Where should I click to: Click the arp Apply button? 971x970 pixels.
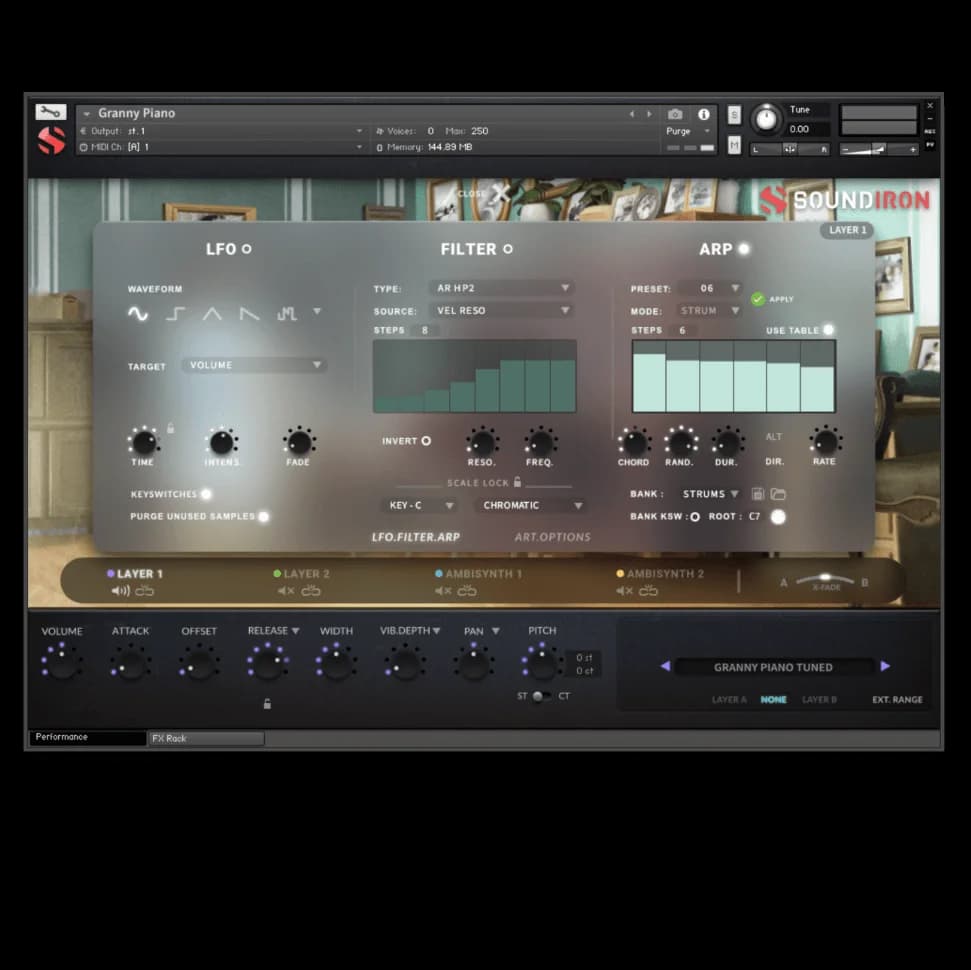pos(758,299)
